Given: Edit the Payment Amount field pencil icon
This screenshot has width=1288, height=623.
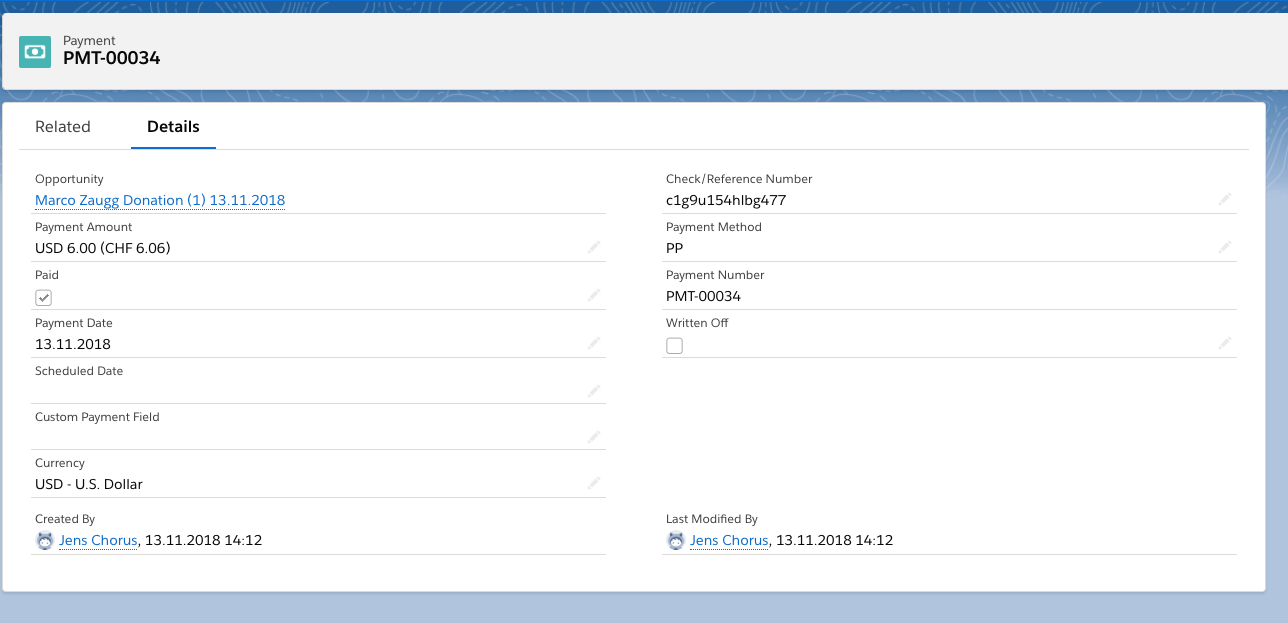Looking at the screenshot, I should [x=594, y=247].
